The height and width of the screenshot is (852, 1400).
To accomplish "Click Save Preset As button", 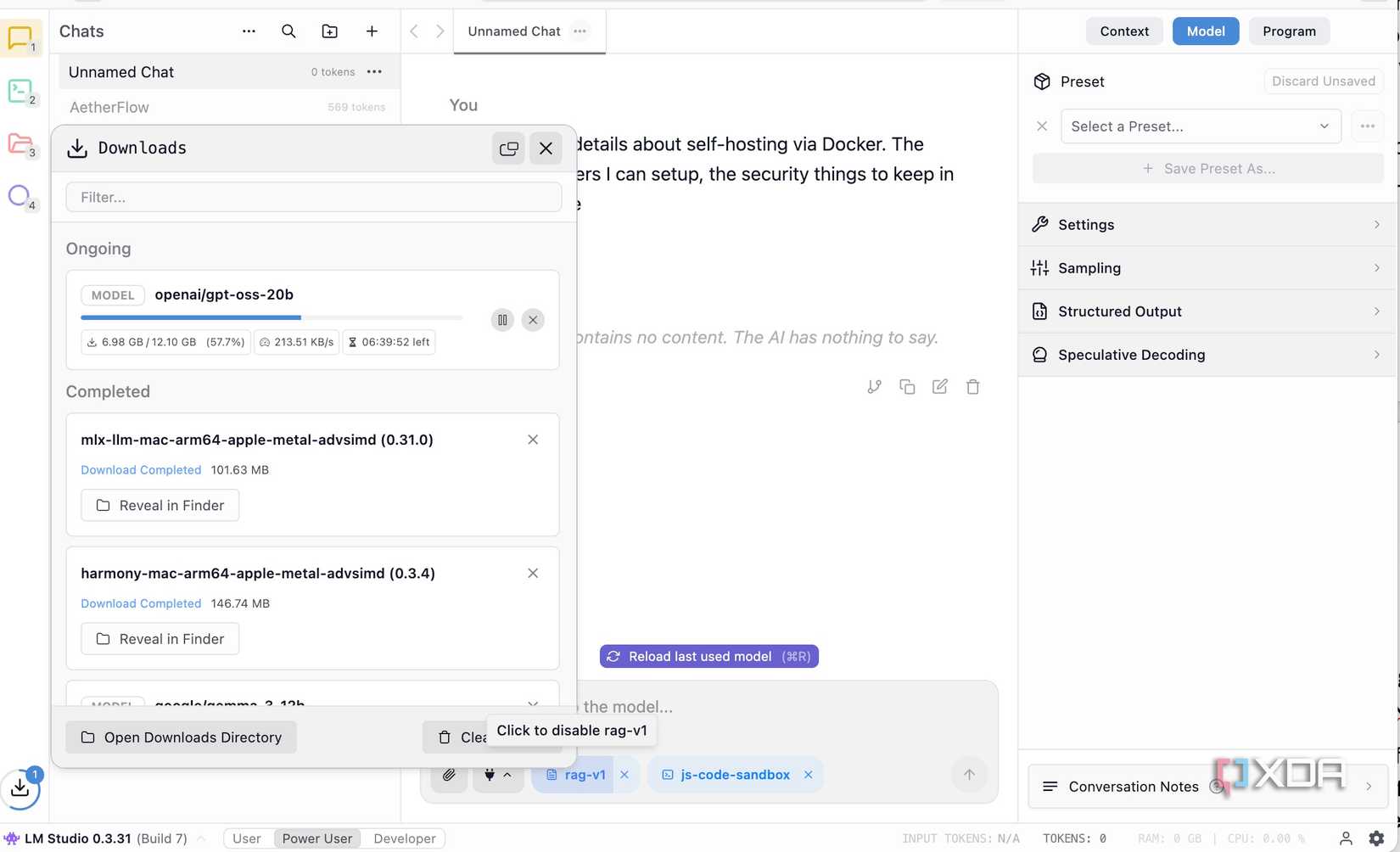I will (x=1208, y=169).
